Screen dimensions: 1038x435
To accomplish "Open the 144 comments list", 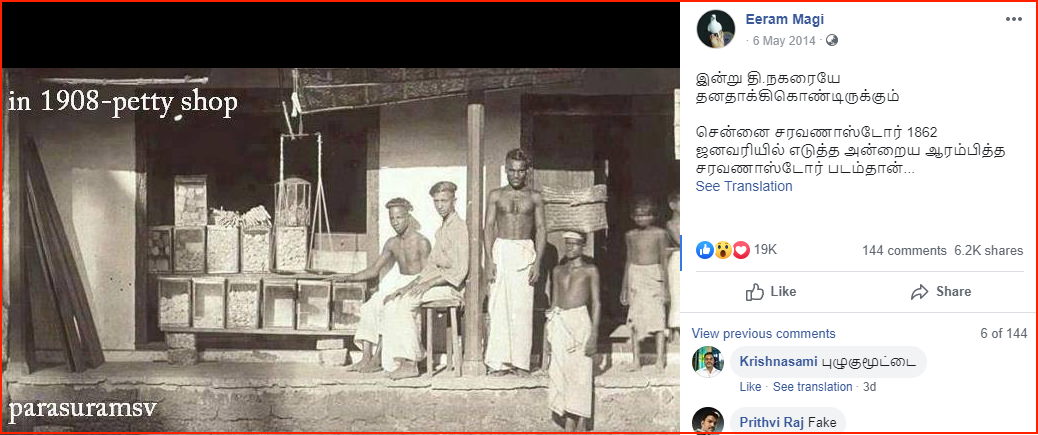I will tap(904, 251).
